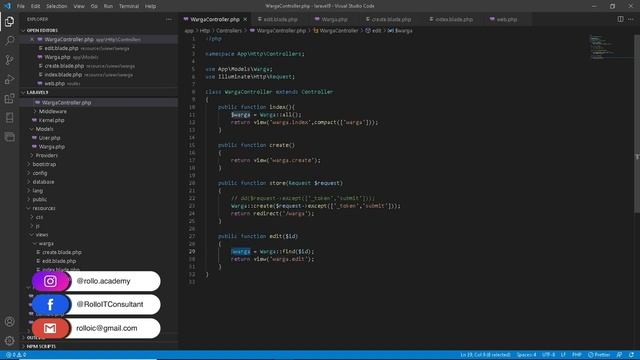The width and height of the screenshot is (640, 360).
Task: Open the Help menu
Action: click(150, 6)
